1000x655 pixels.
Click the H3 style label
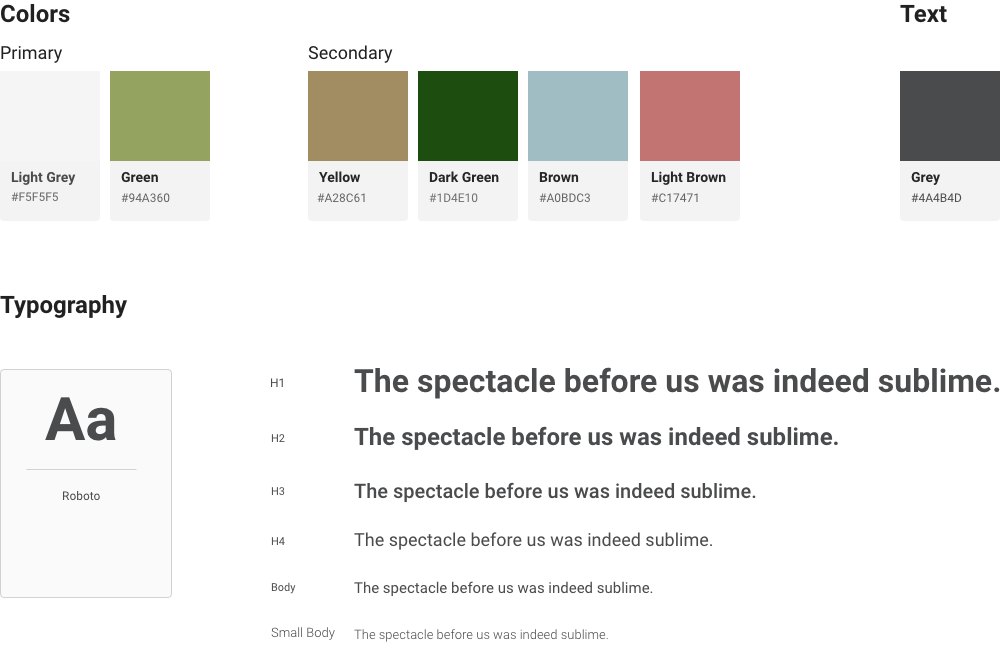pyautogui.click(x=278, y=491)
